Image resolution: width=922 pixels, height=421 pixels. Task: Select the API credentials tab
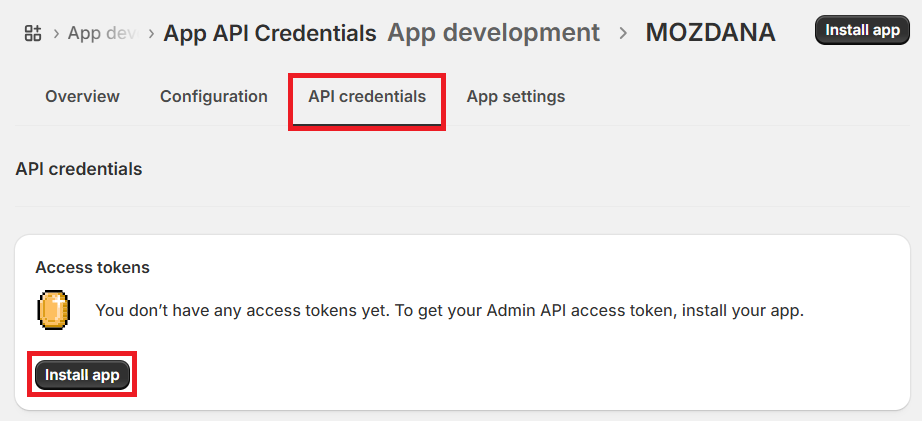367,97
